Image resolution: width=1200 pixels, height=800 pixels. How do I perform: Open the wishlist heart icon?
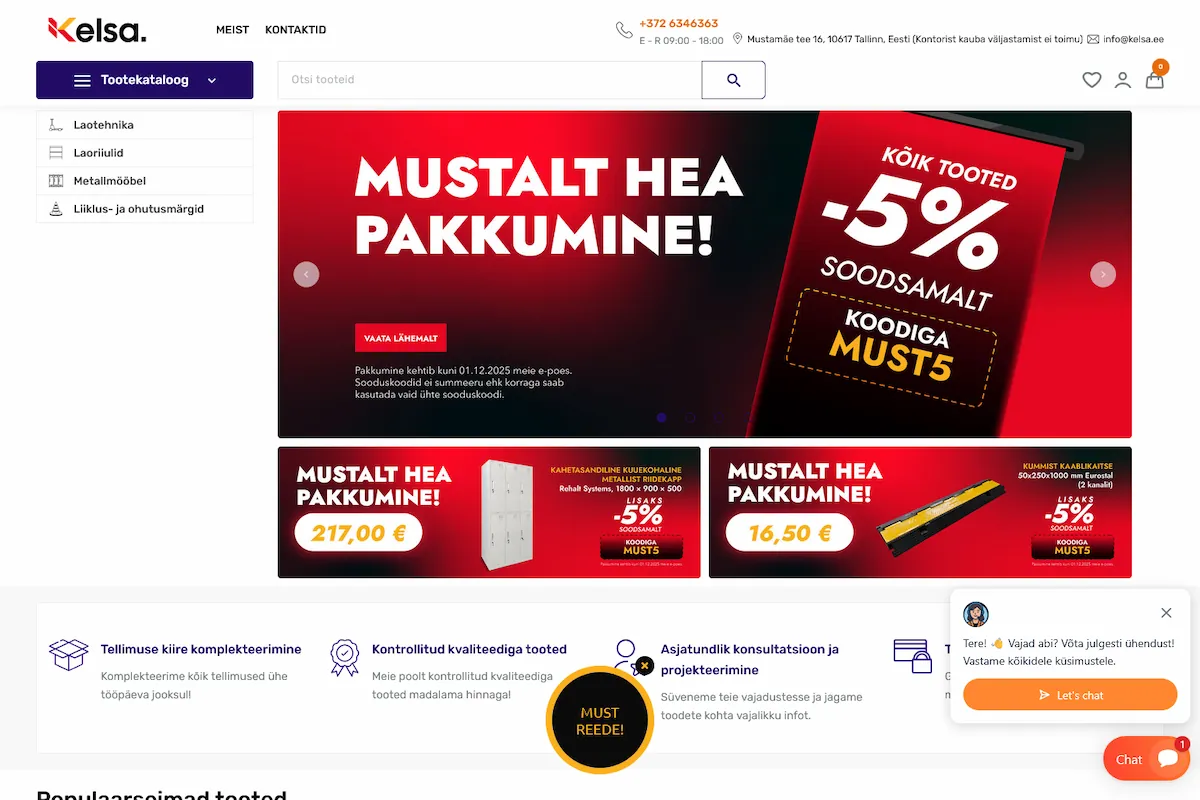click(x=1092, y=80)
